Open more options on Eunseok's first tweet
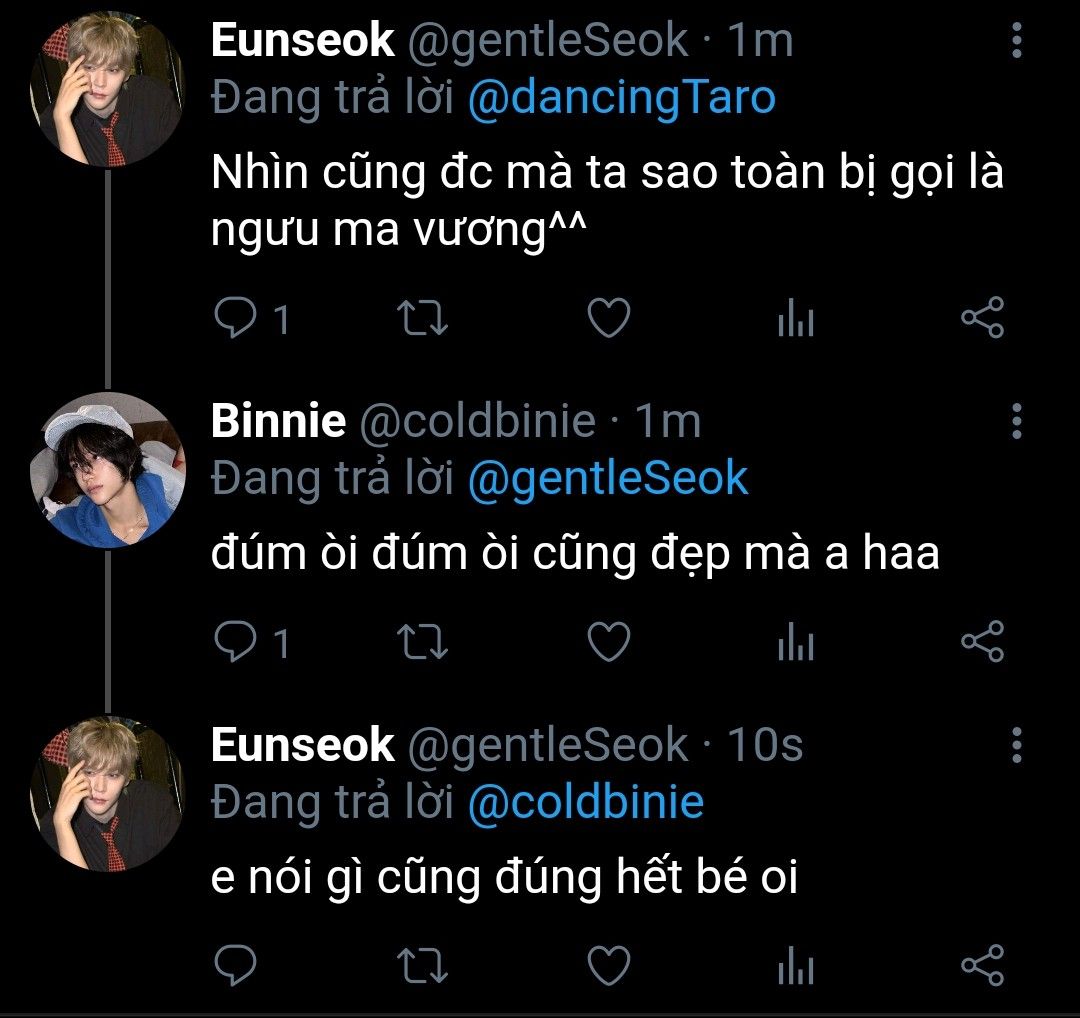 click(x=1016, y=40)
